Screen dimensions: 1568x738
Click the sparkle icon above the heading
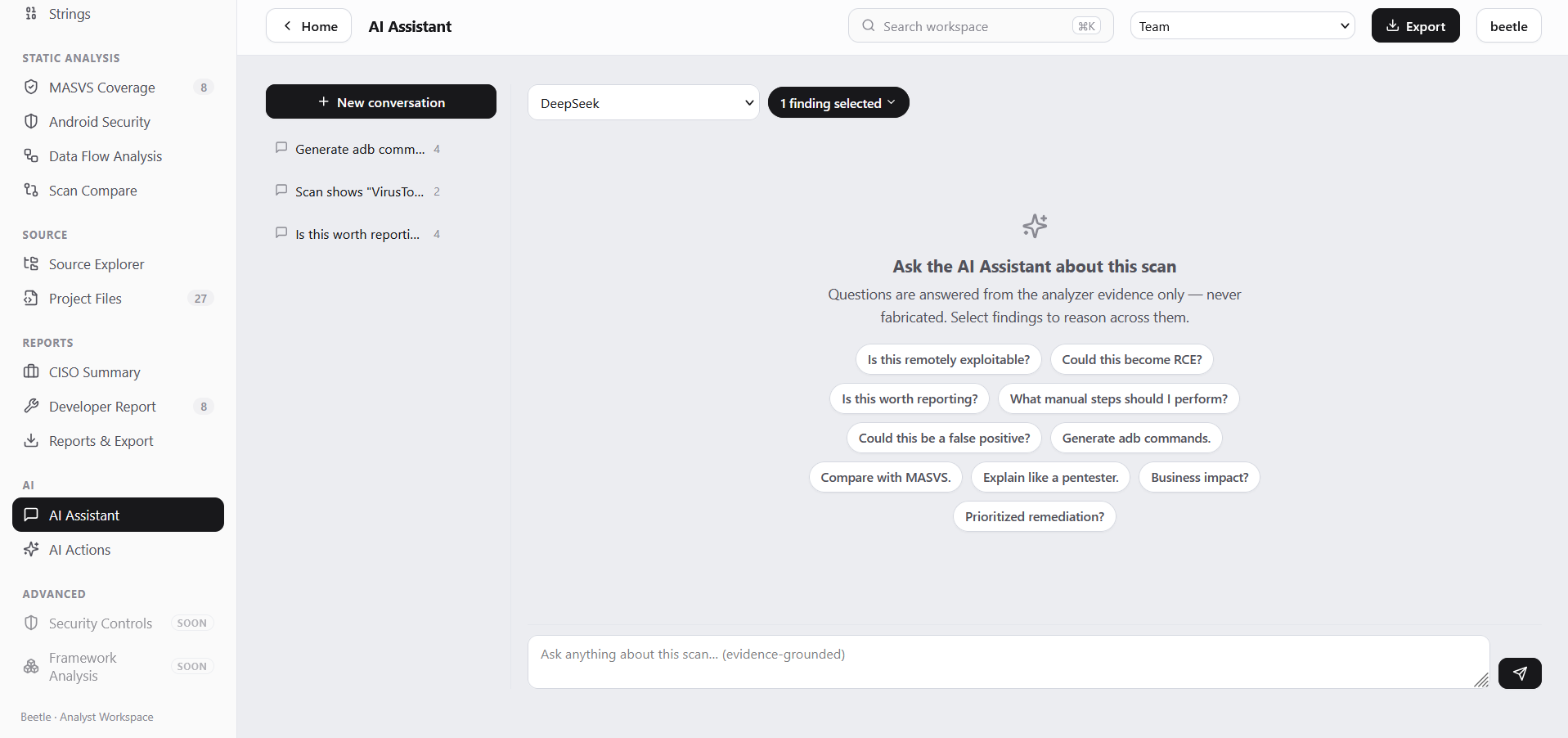click(1035, 226)
